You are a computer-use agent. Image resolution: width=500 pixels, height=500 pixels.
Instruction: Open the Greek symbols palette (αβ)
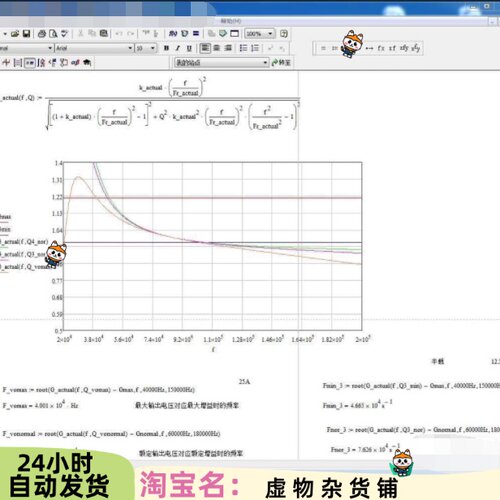[75, 63]
